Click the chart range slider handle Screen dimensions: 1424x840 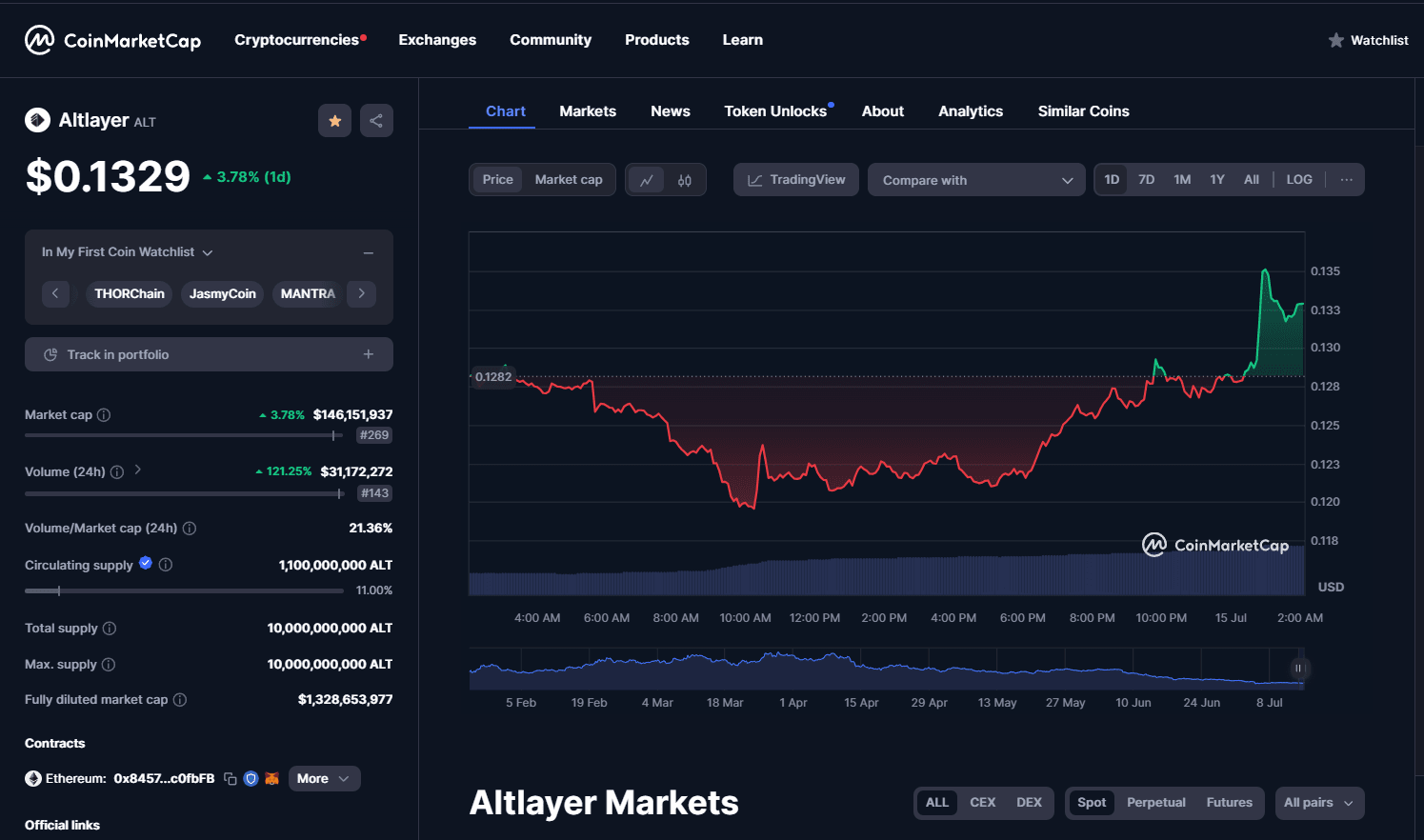tap(1297, 669)
